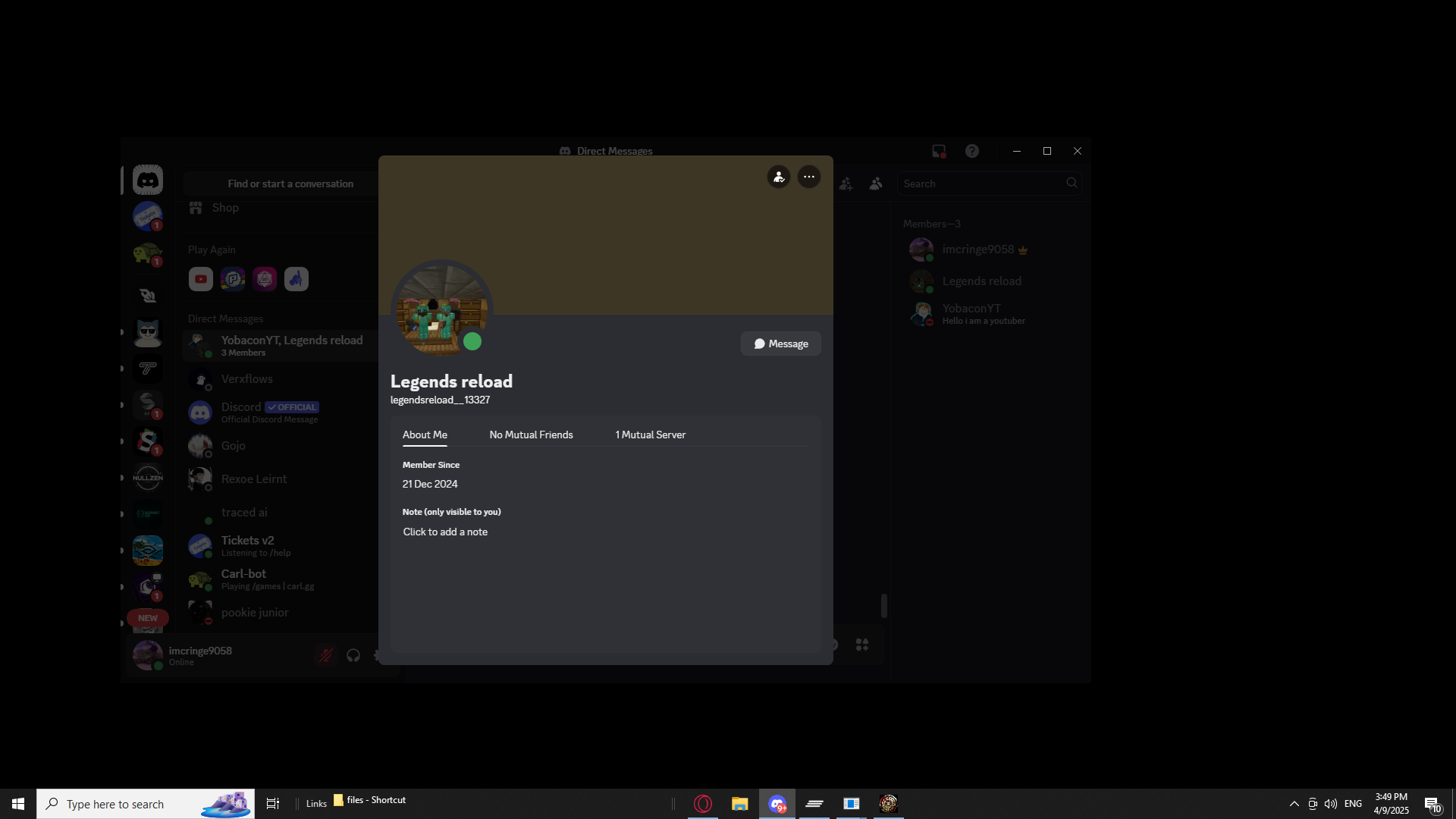The width and height of the screenshot is (1456, 819).
Task: Open the No Mutual Friends tab
Action: point(532,435)
